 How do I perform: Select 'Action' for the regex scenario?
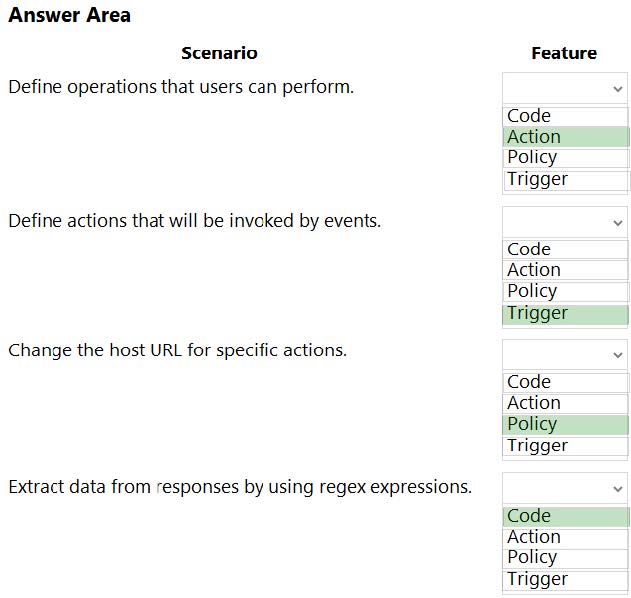(x=565, y=537)
